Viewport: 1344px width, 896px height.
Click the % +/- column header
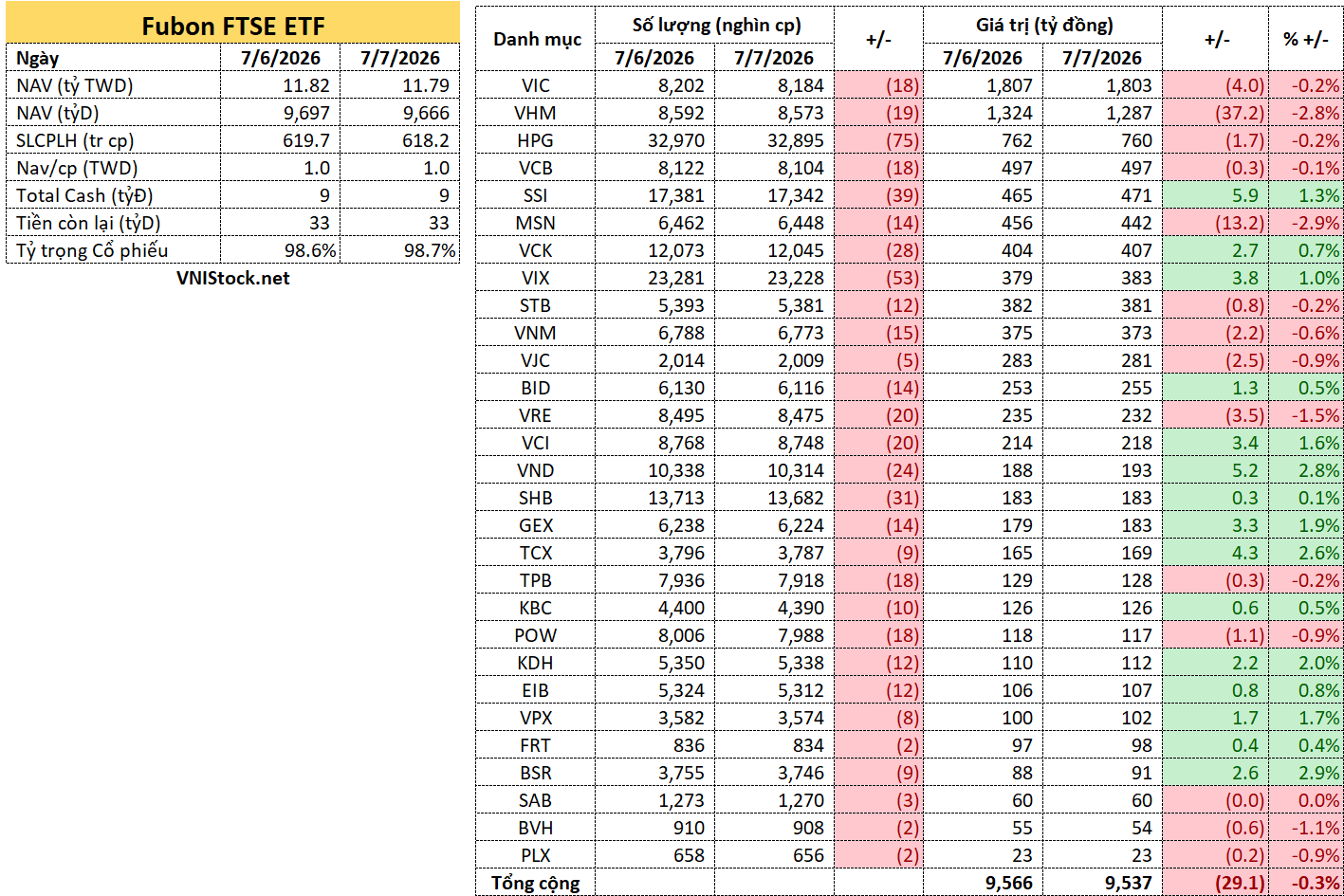tap(1305, 39)
